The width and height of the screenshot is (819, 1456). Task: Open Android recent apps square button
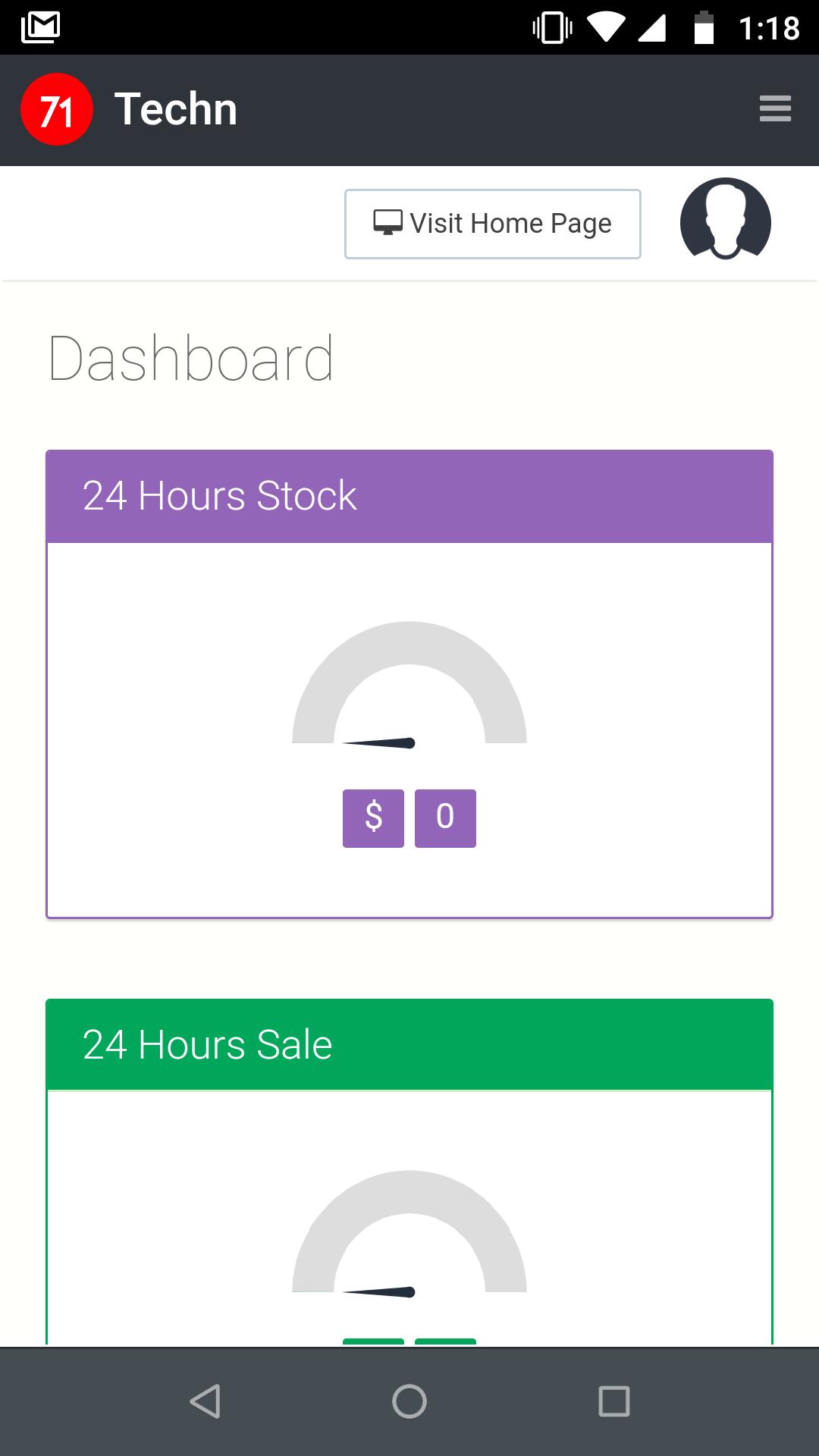tap(614, 1401)
